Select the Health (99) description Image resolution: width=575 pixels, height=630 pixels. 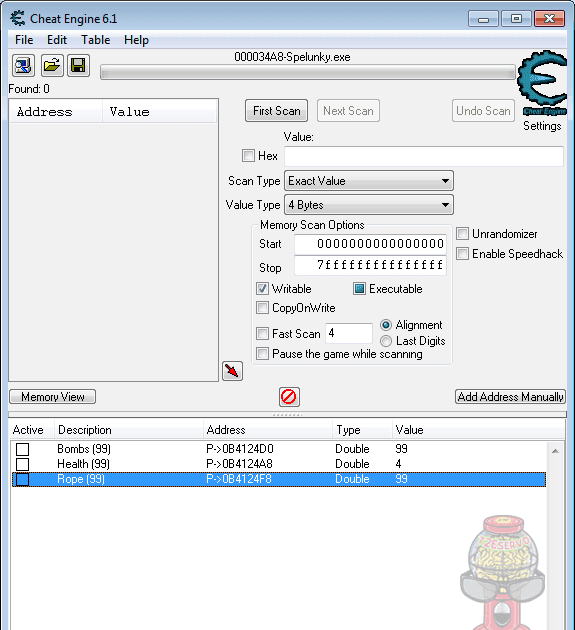pyautogui.click(x=83, y=464)
